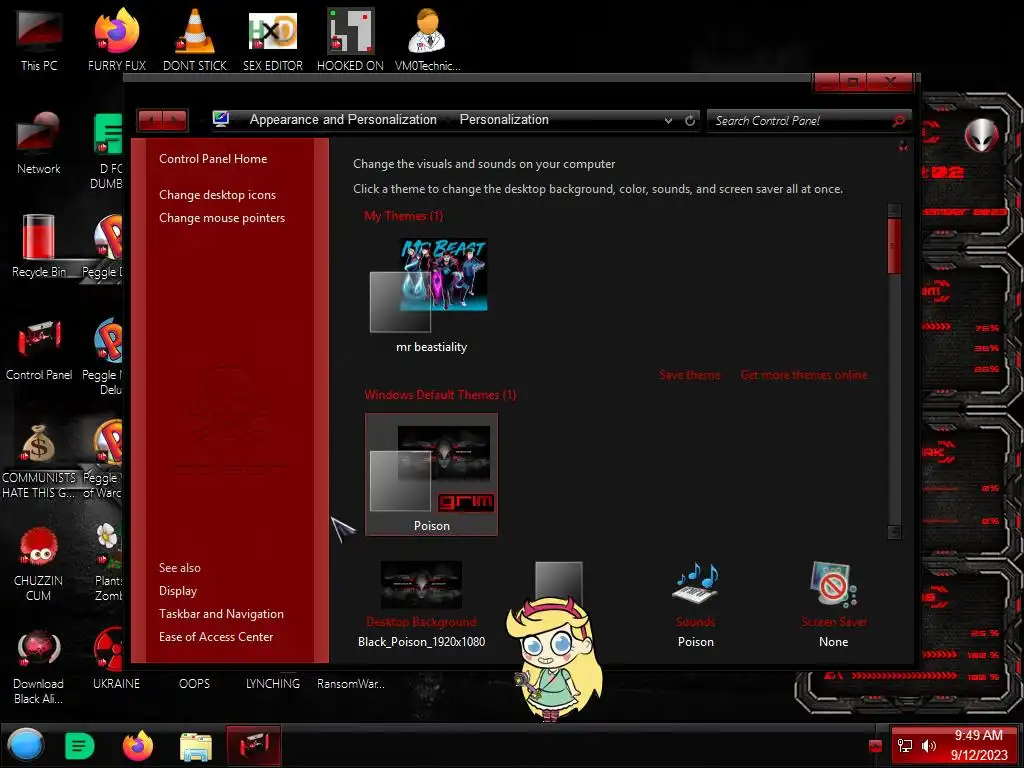This screenshot has width=1024, height=768.
Task: Click the forward navigation arrow
Action: tap(176, 120)
